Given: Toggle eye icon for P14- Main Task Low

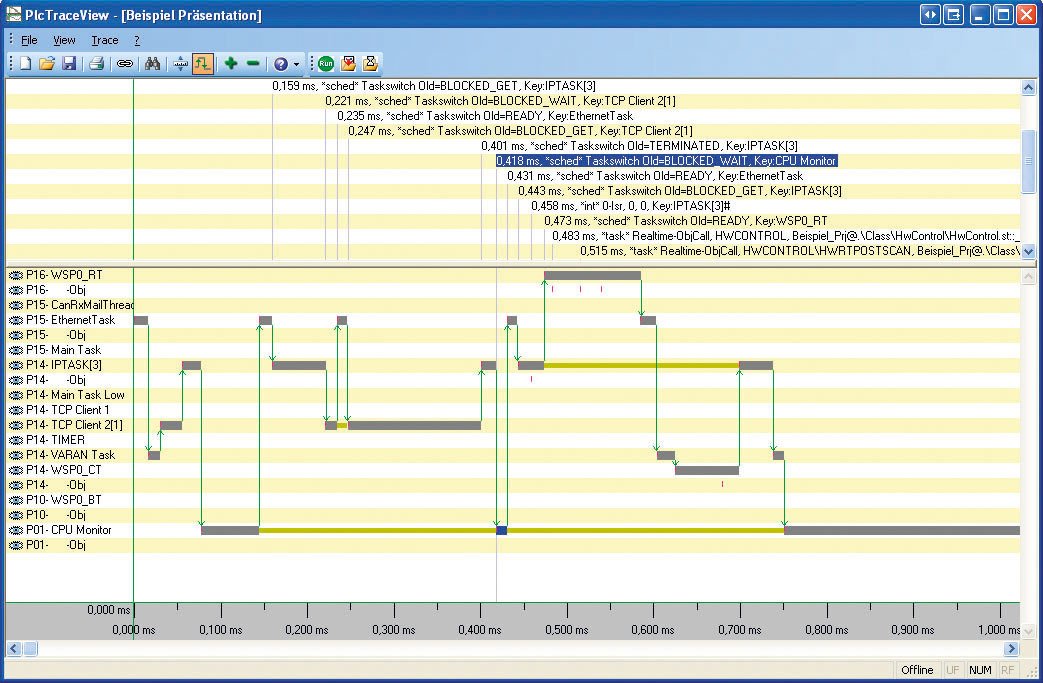Looking at the screenshot, I should coord(16,395).
